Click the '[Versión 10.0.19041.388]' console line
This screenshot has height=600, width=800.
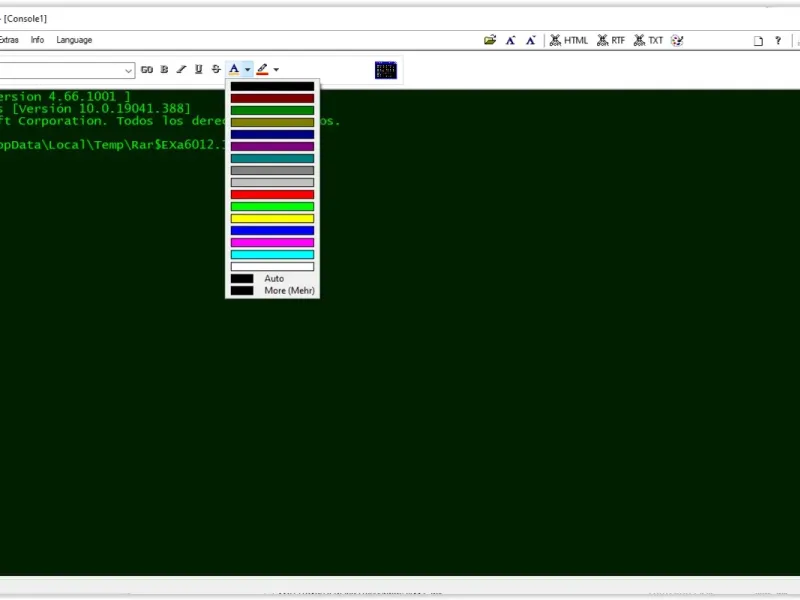pyautogui.click(x=102, y=109)
